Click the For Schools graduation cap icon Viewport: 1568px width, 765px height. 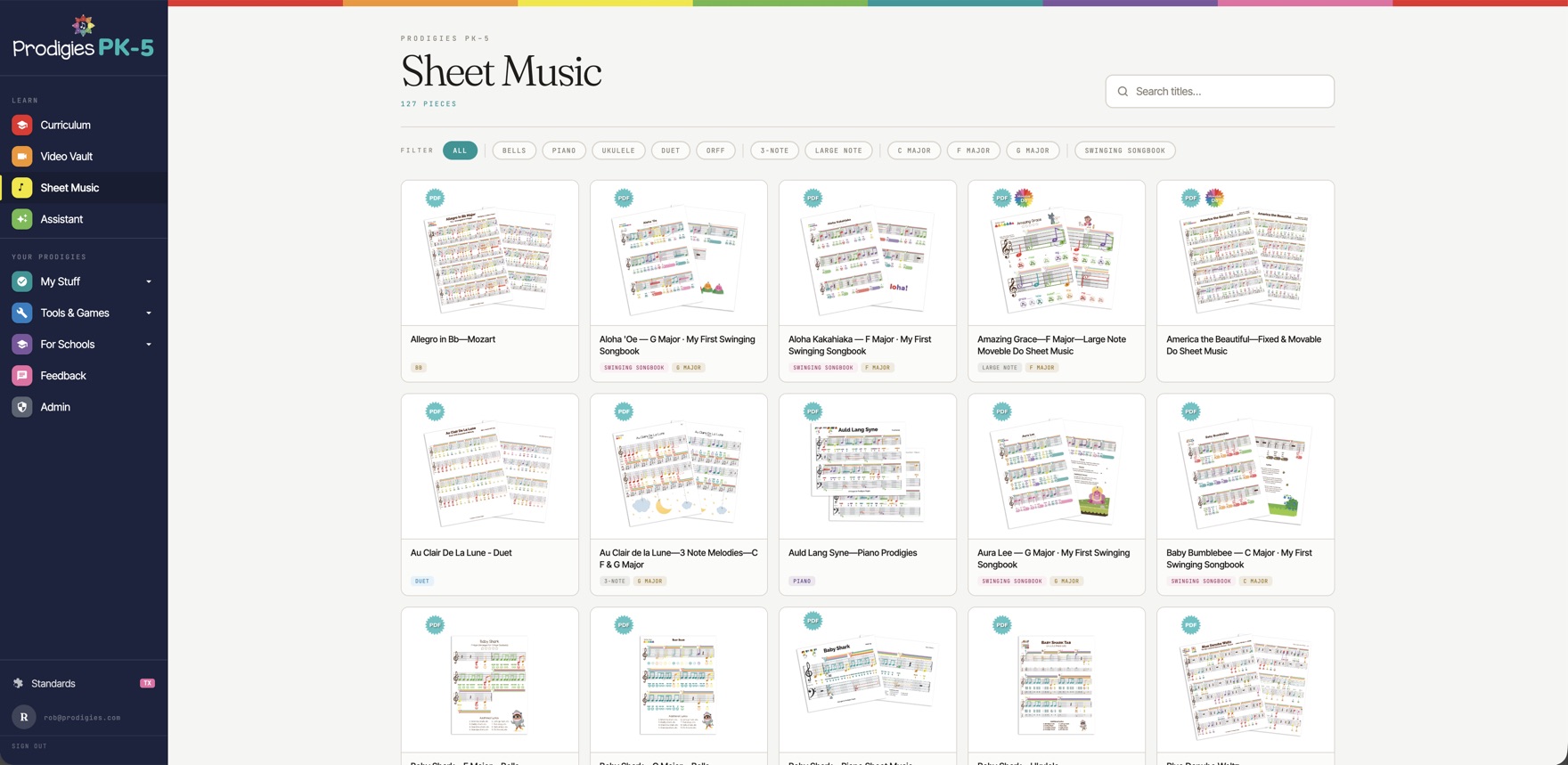click(x=22, y=344)
